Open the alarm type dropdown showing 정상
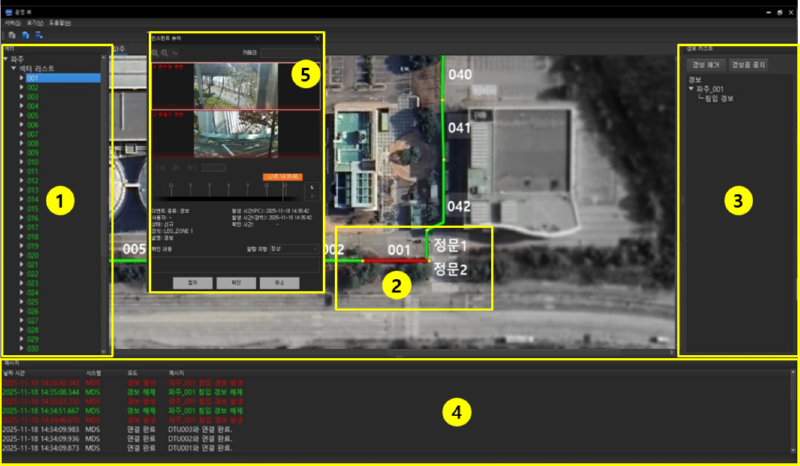This screenshot has height=466, width=800. pyautogui.click(x=294, y=249)
